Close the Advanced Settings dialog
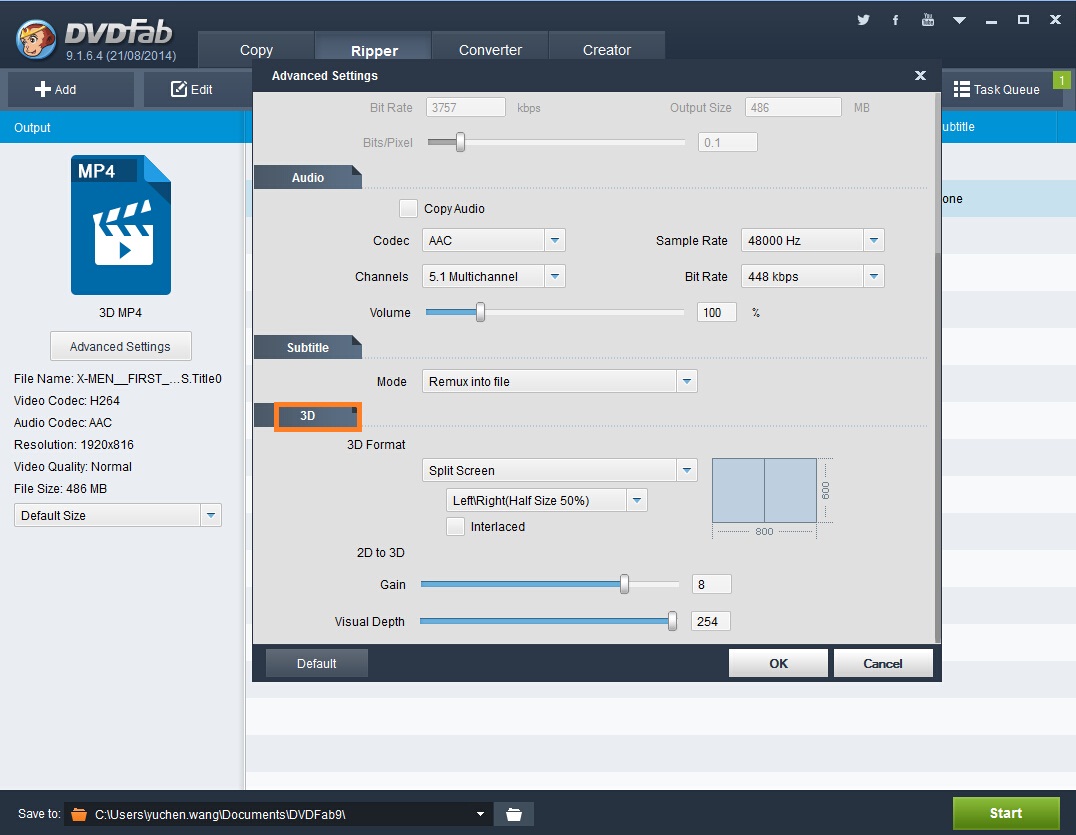The height and width of the screenshot is (835, 1076). (920, 75)
